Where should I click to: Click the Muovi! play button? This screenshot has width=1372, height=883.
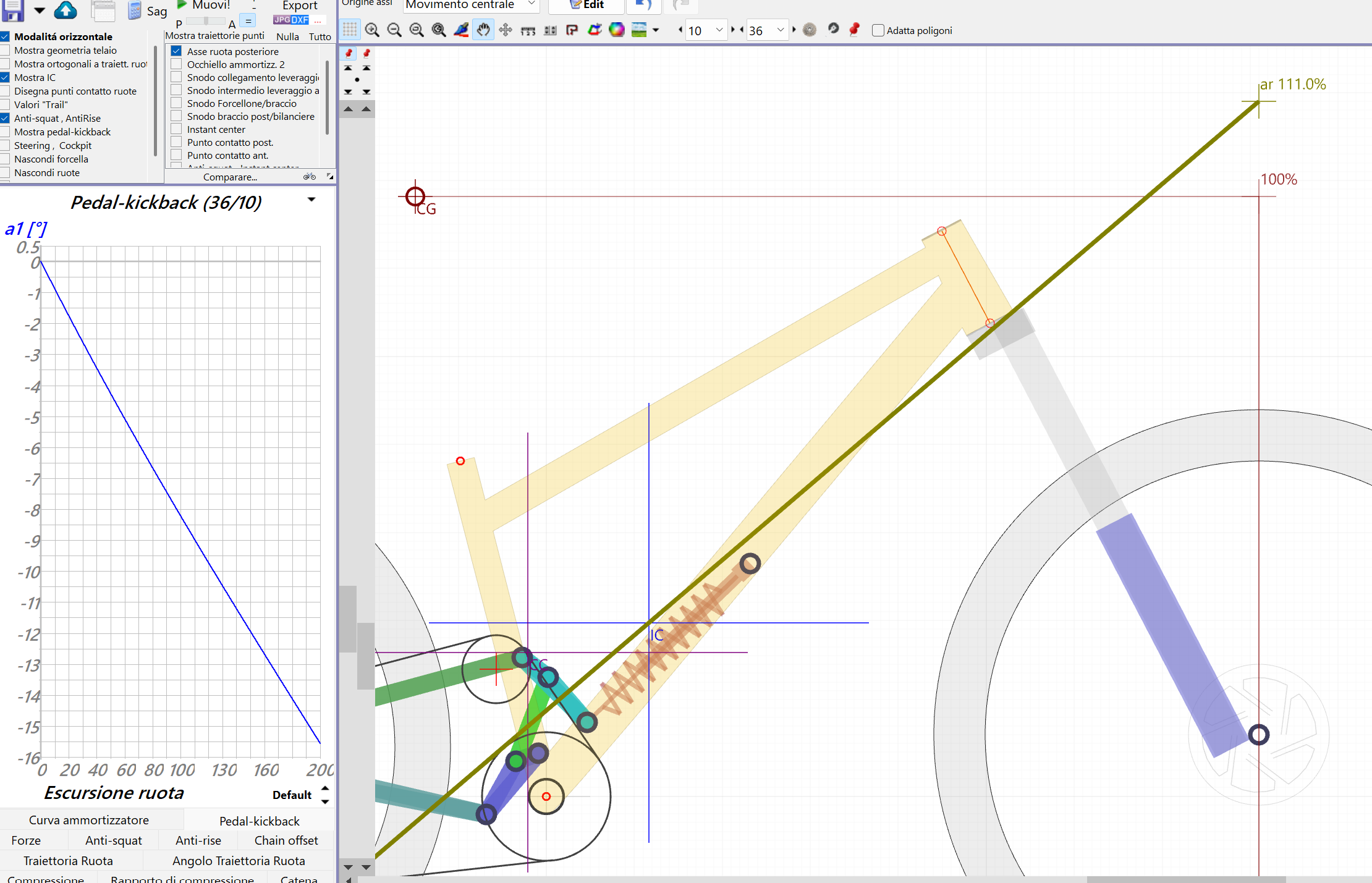[205, 5]
